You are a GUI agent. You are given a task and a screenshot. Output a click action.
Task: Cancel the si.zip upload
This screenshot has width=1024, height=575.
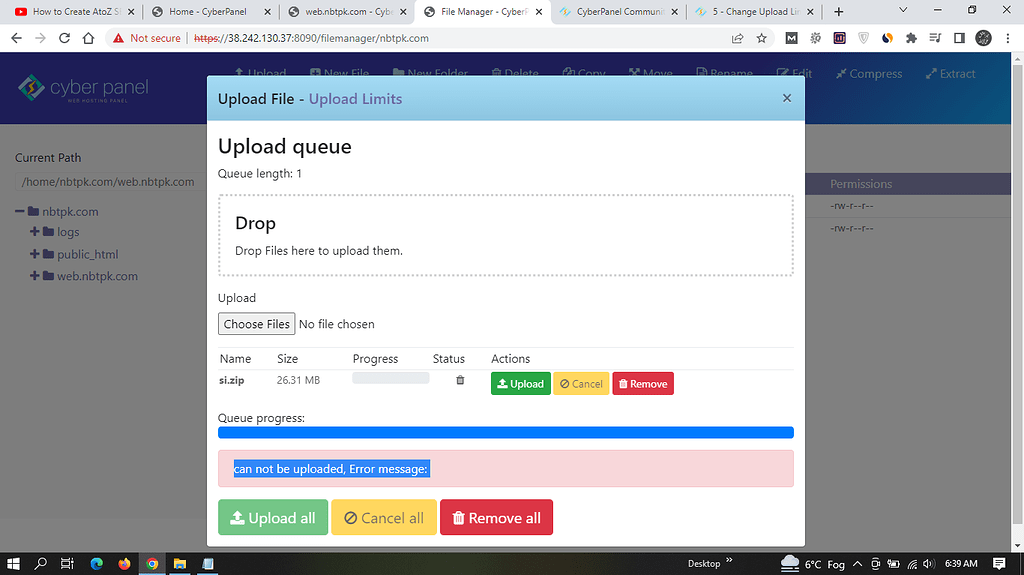581,384
